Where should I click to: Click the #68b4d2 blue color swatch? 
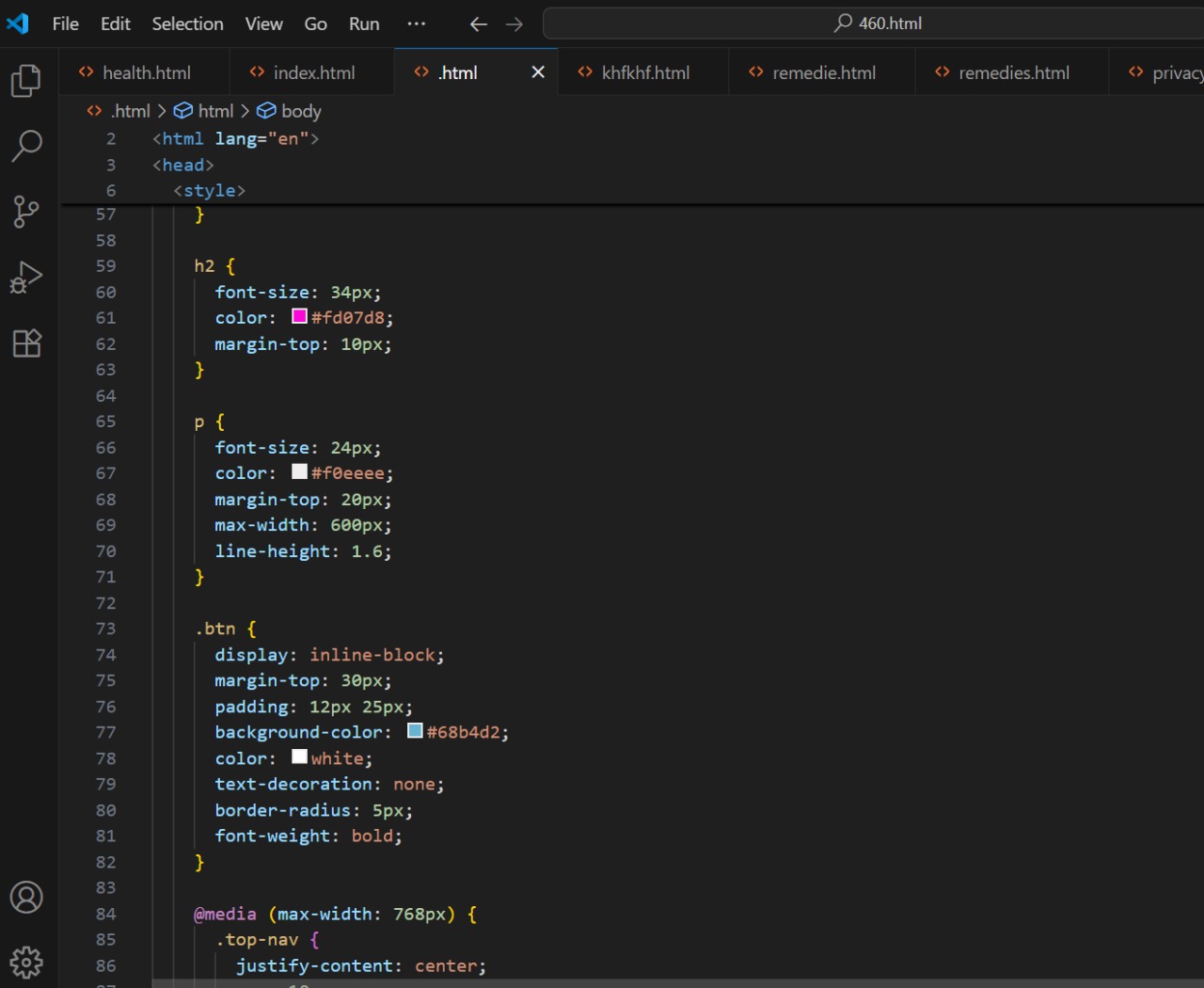tap(415, 731)
